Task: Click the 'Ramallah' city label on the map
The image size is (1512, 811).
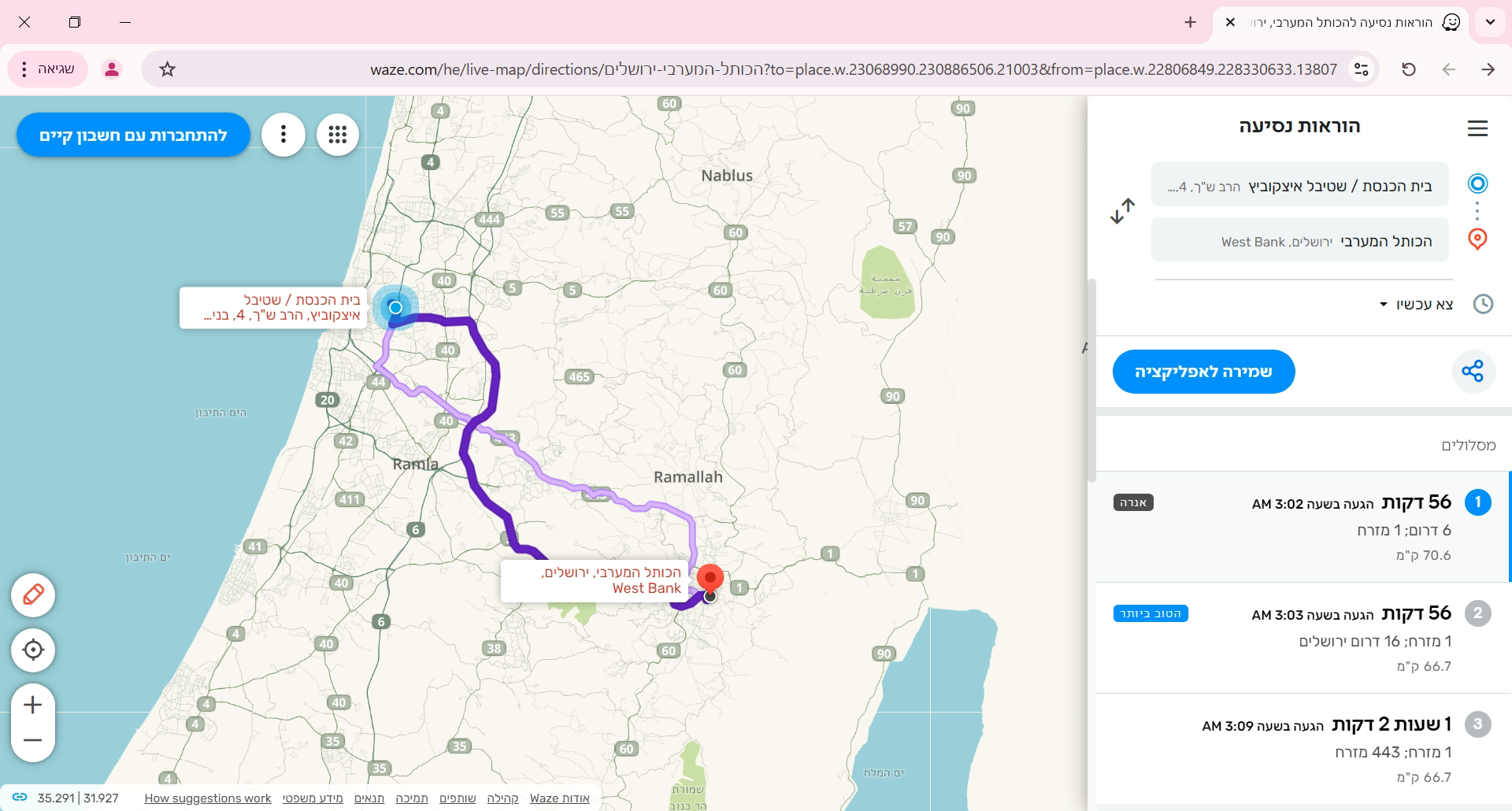Action: click(687, 477)
